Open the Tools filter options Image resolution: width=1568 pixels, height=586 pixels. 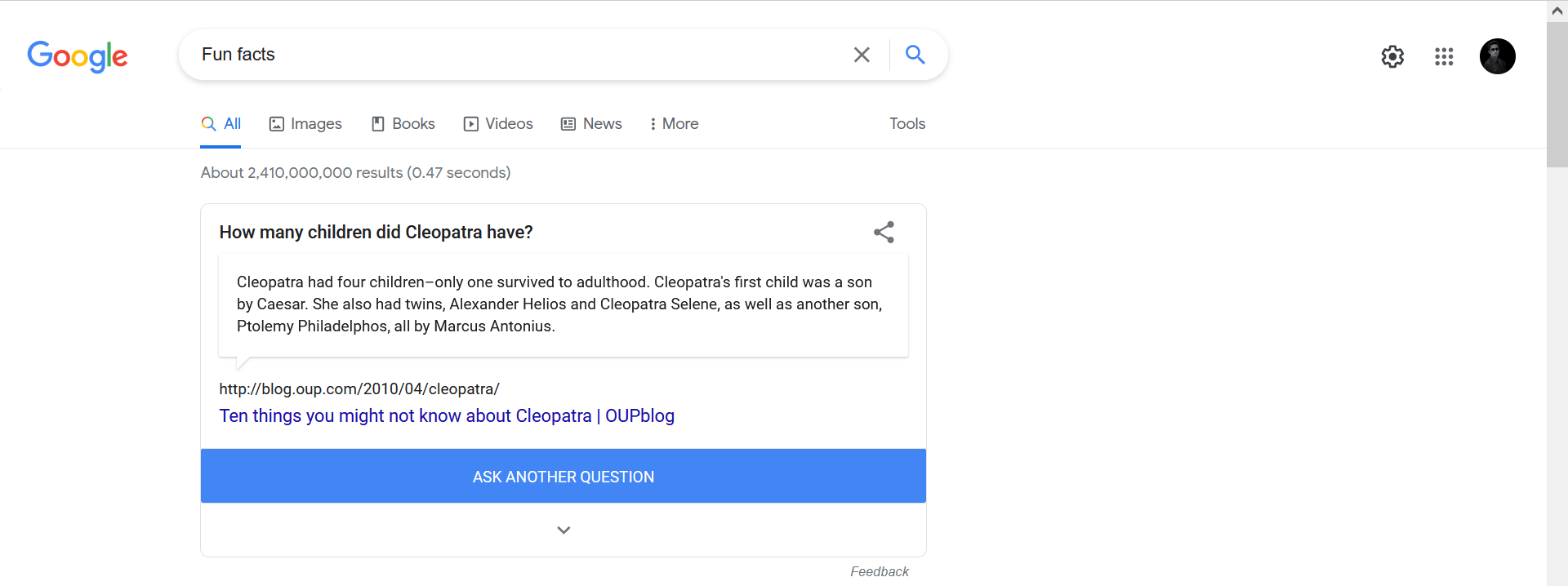907,124
